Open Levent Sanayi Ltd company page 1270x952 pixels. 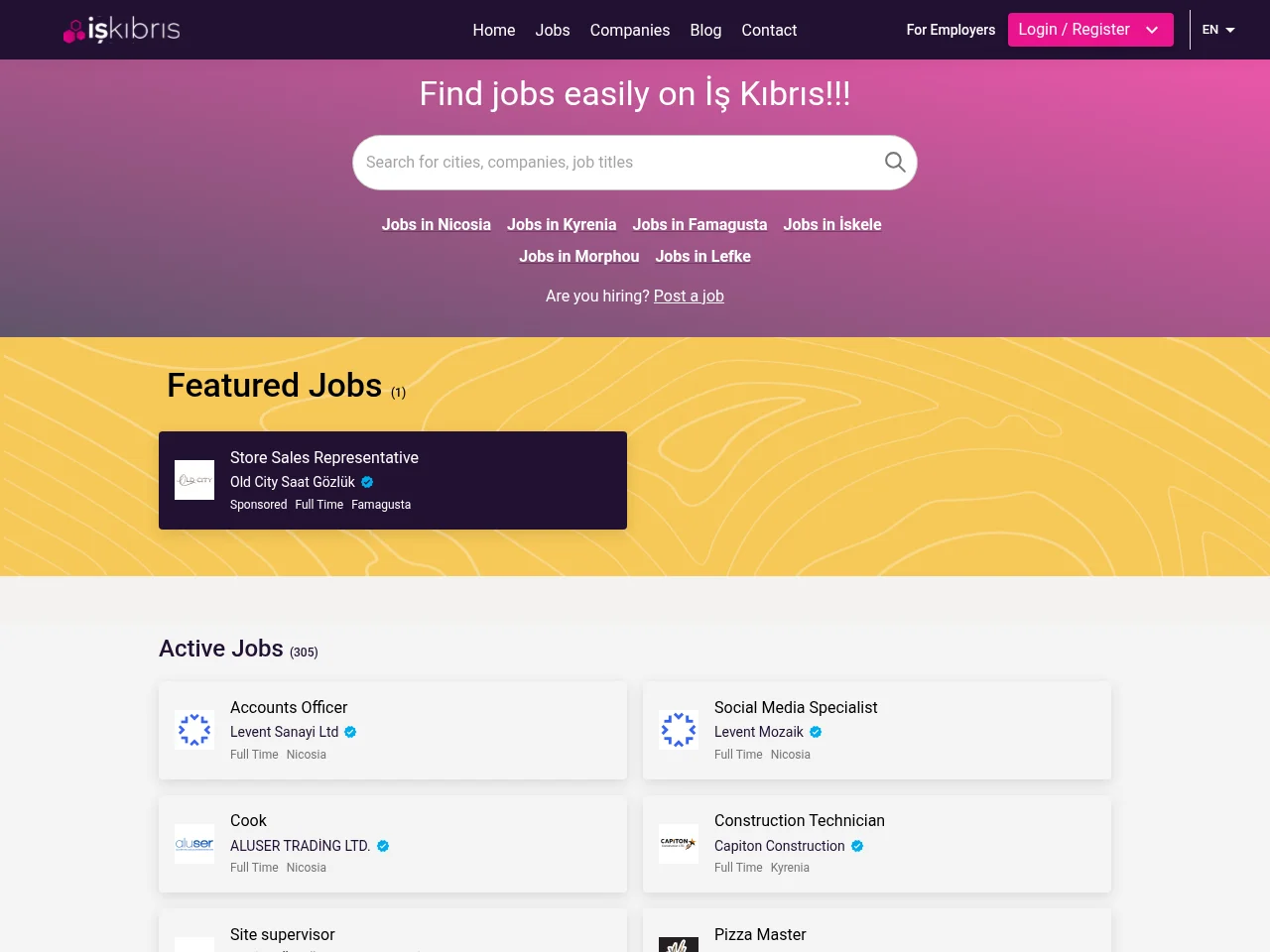(x=285, y=732)
